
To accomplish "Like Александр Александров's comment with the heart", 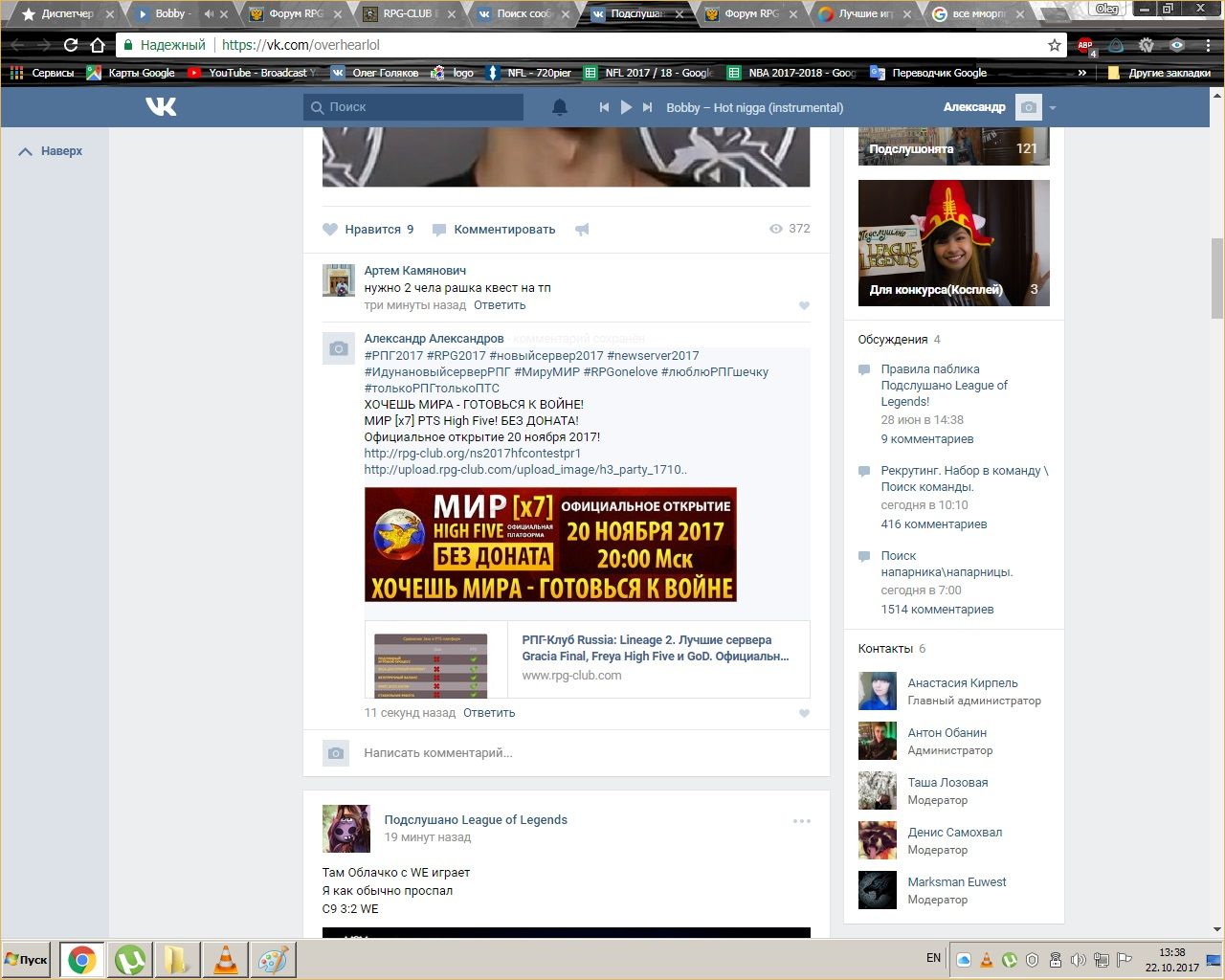I will point(804,713).
